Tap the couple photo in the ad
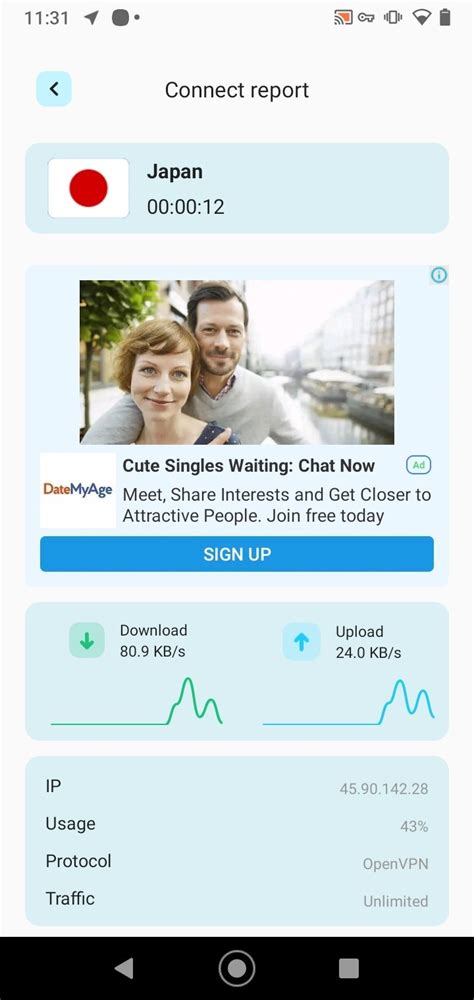 click(x=237, y=362)
